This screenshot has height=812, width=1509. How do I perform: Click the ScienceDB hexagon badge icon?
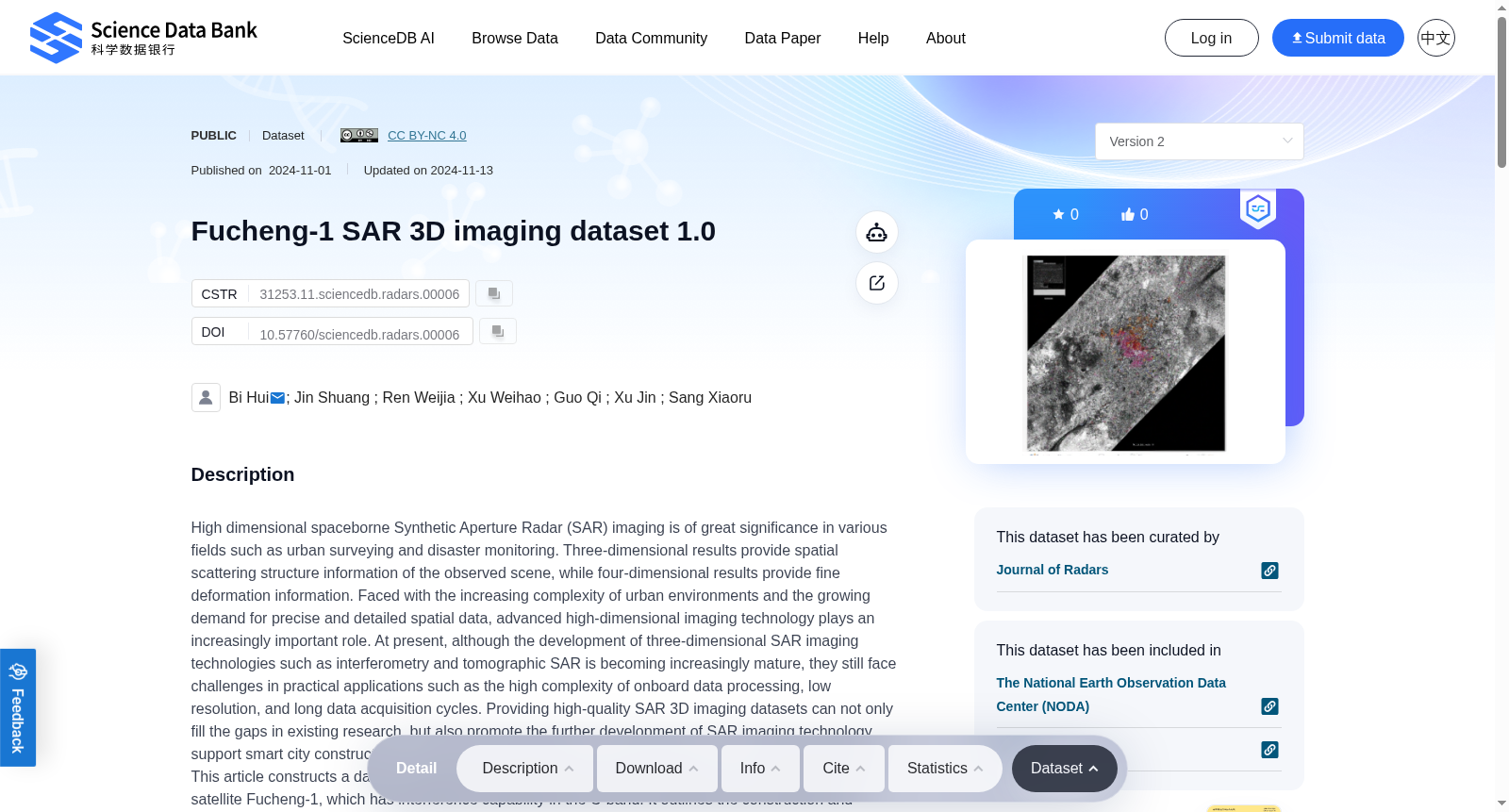click(1258, 208)
